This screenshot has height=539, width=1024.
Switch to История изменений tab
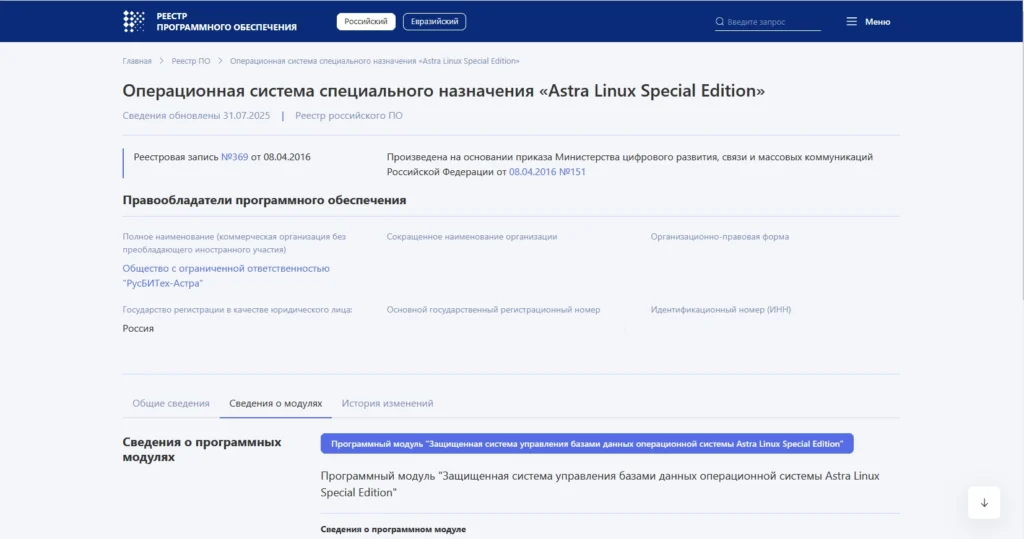pyautogui.click(x=387, y=403)
